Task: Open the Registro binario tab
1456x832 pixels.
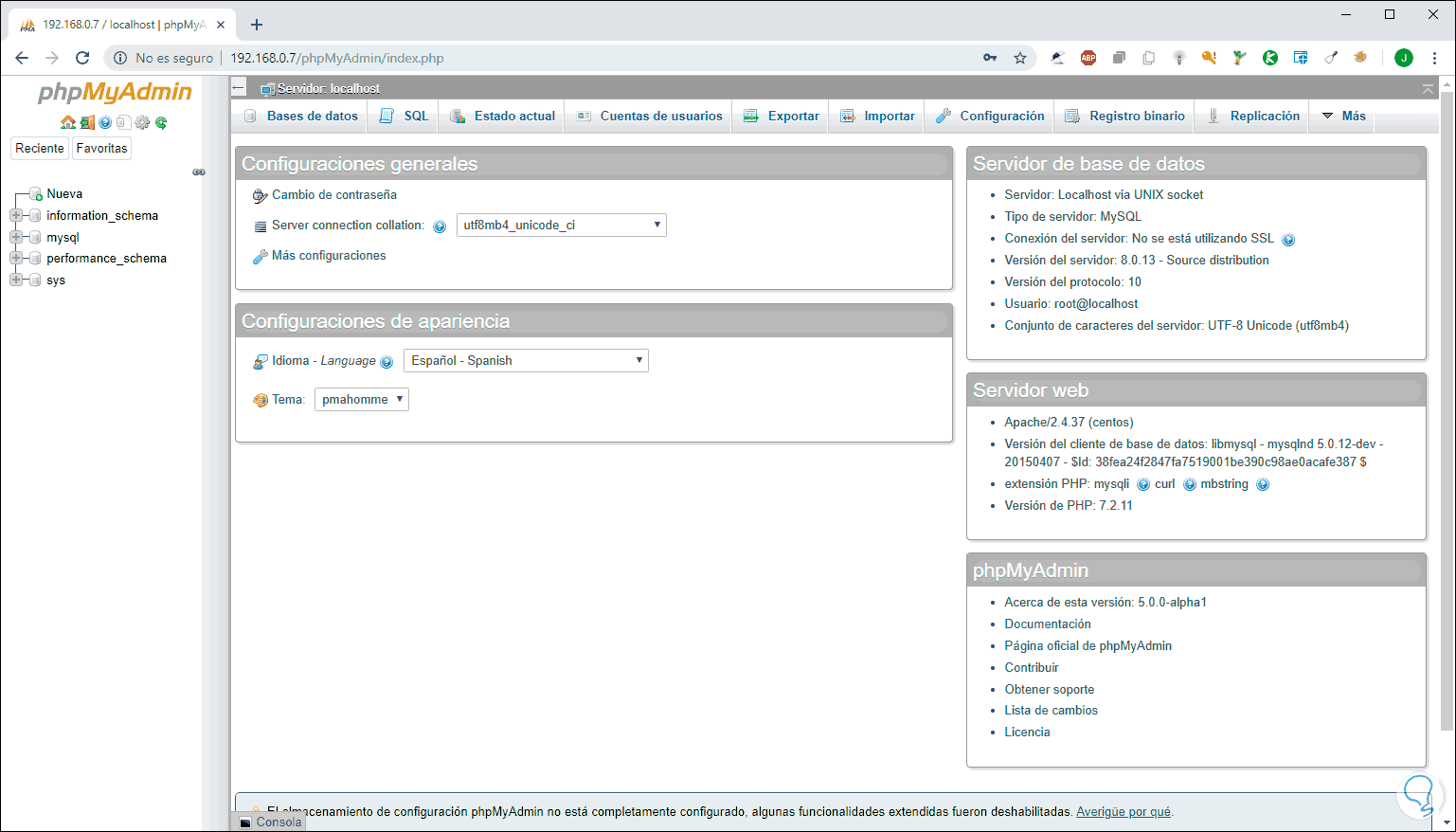Action: pos(1124,116)
